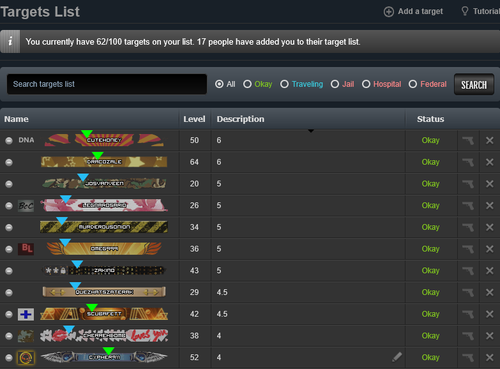The image size is (500, 369).
Task: Remove CUTEHONEY from targets with X icon
Action: pyautogui.click(x=489, y=141)
